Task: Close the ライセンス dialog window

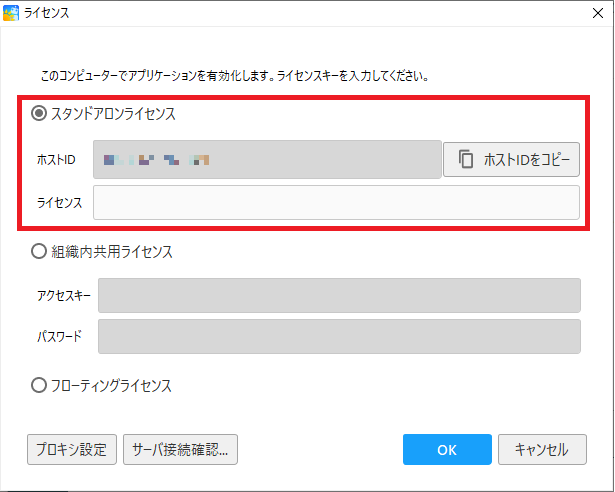Action: [x=598, y=13]
